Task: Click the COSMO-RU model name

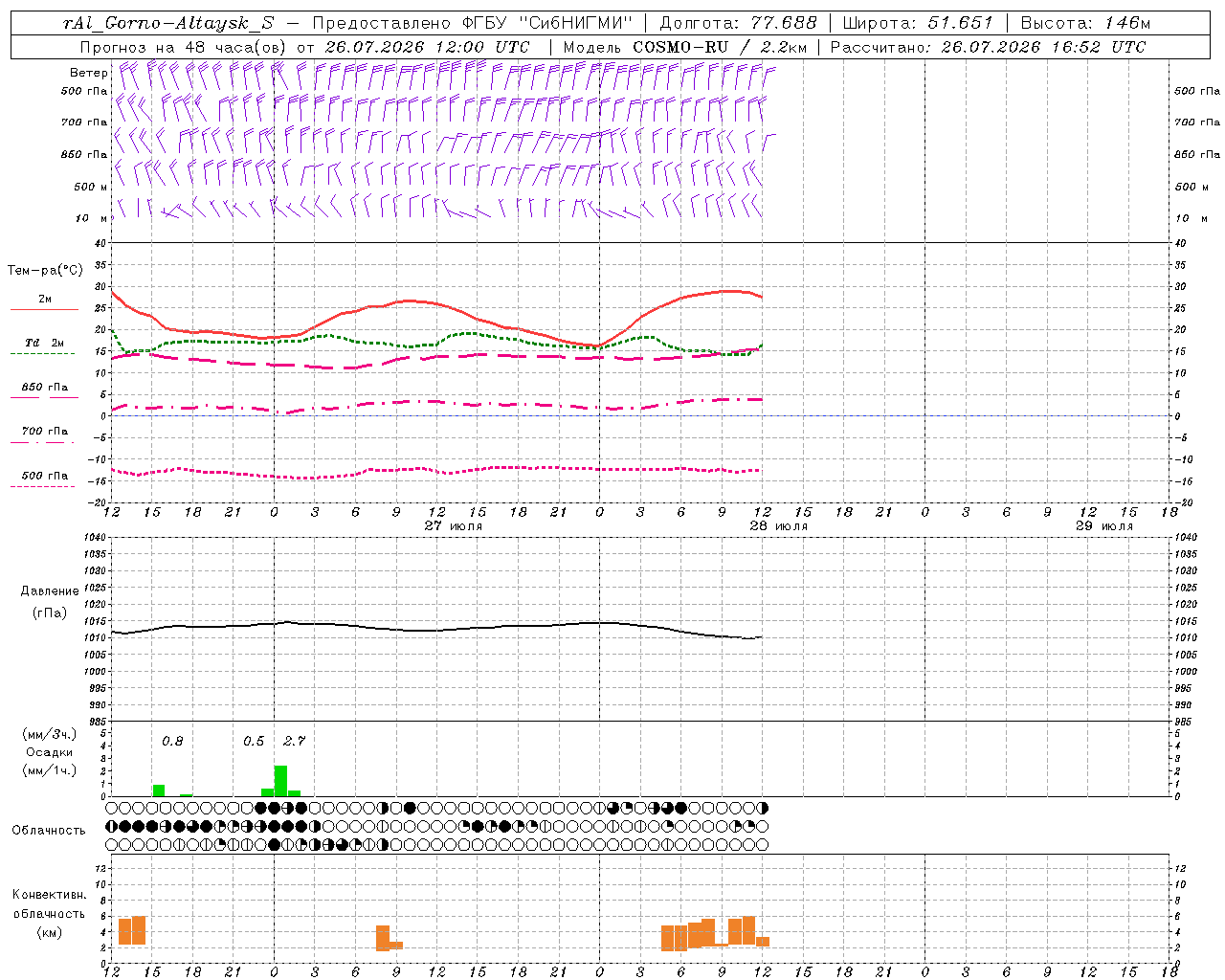Action: point(679,47)
